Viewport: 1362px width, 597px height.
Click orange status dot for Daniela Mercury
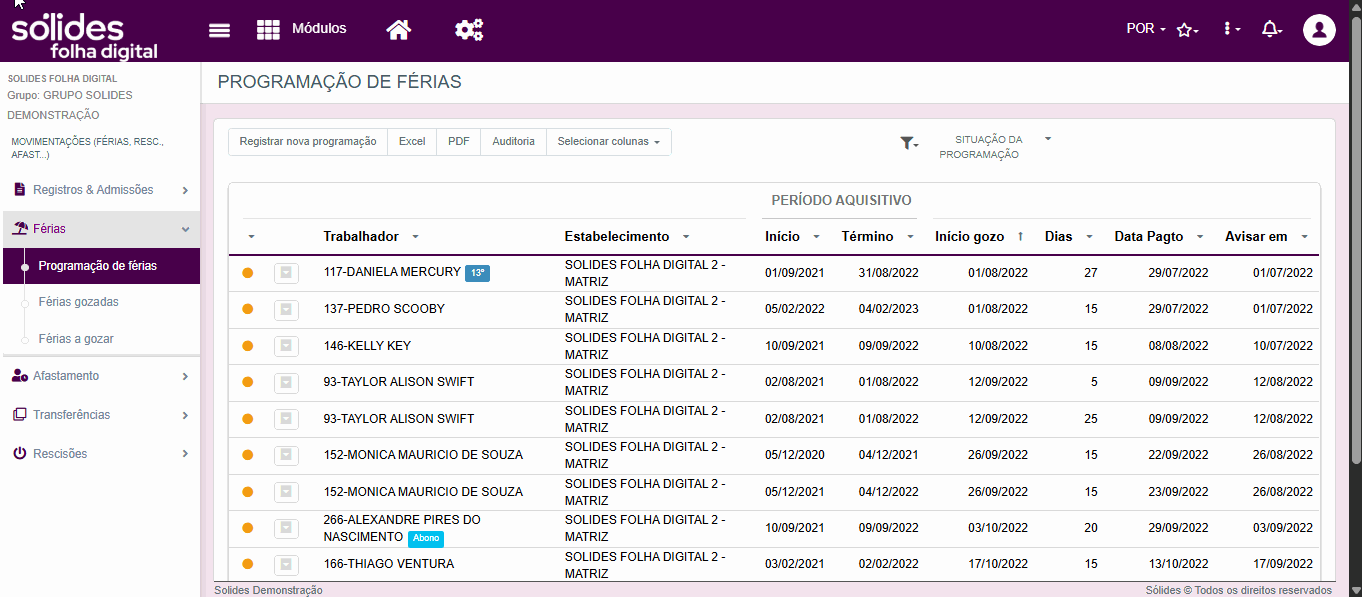click(248, 273)
